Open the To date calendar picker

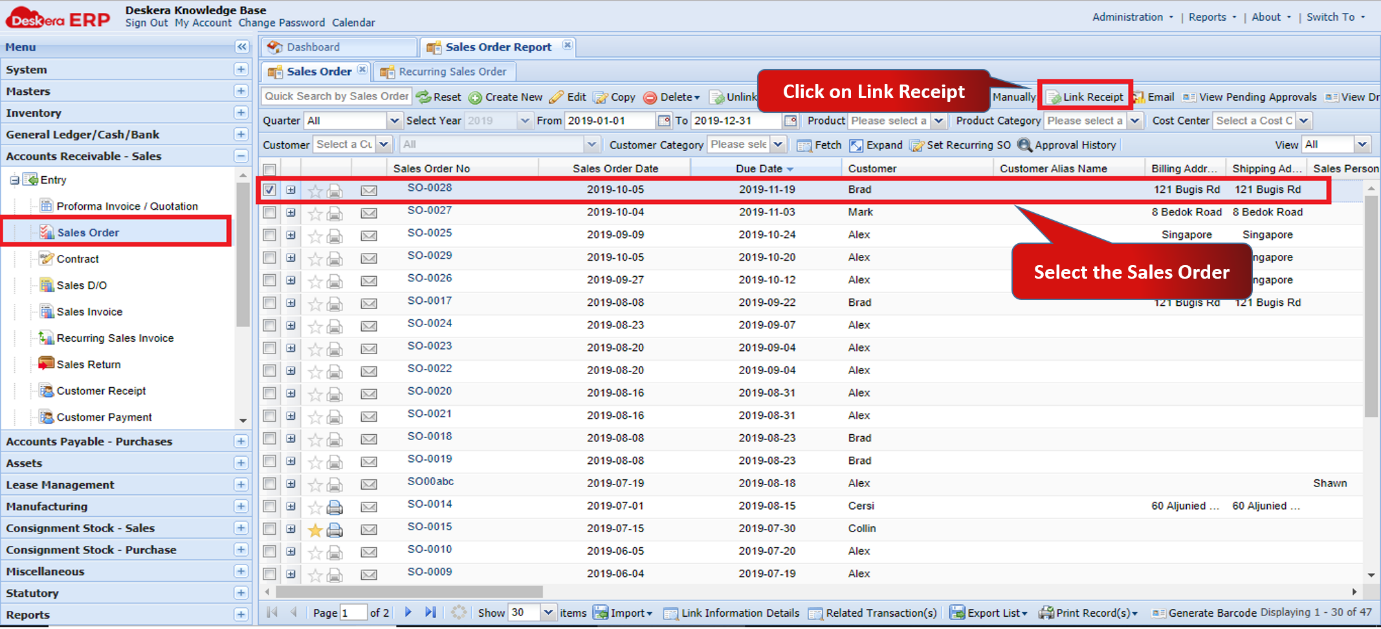(x=791, y=121)
